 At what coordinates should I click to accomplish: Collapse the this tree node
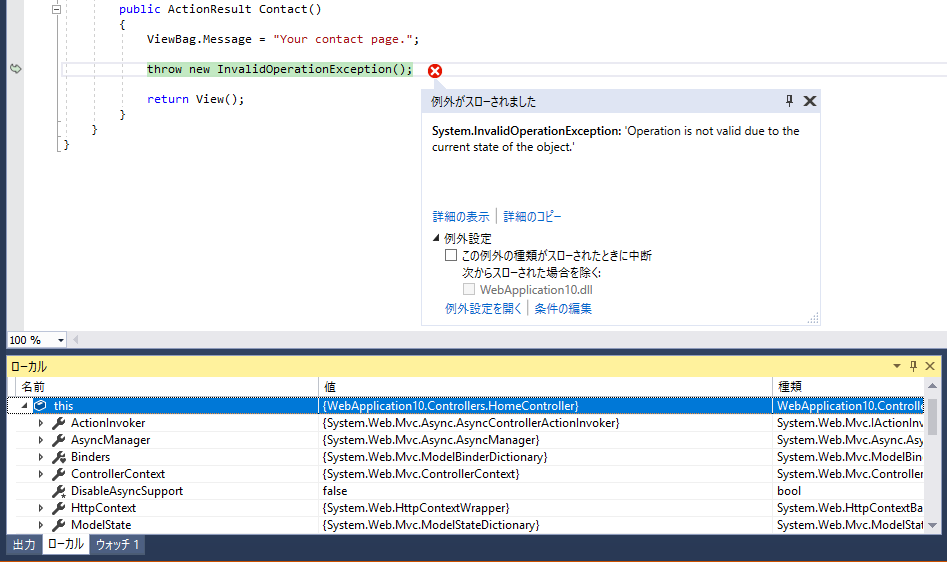click(x=25, y=406)
